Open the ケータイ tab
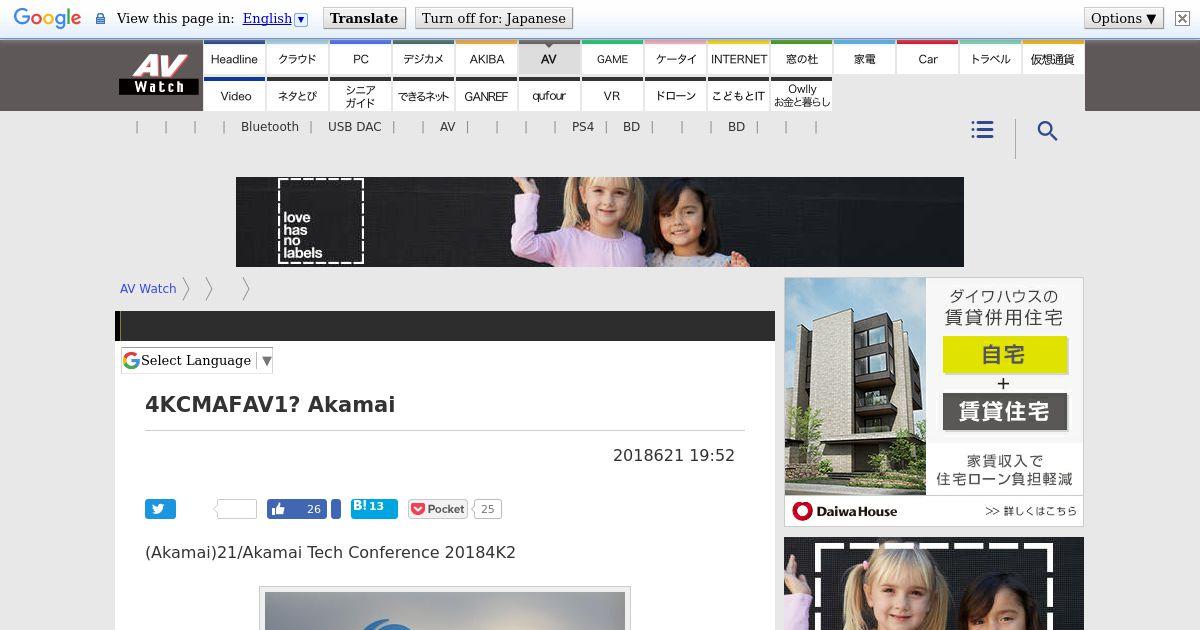This screenshot has width=1200, height=630. (x=675, y=58)
